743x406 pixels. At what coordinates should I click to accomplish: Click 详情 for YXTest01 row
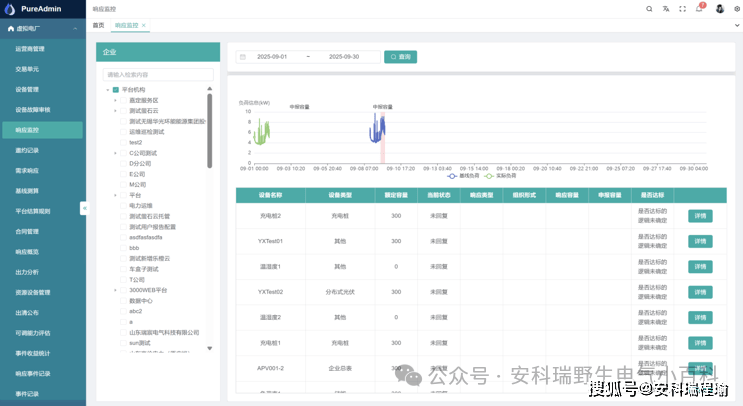pos(700,242)
